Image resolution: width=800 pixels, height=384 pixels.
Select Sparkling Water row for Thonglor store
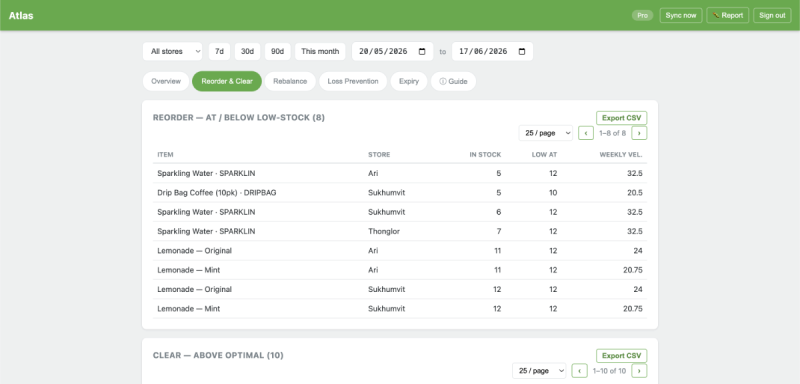coord(400,232)
